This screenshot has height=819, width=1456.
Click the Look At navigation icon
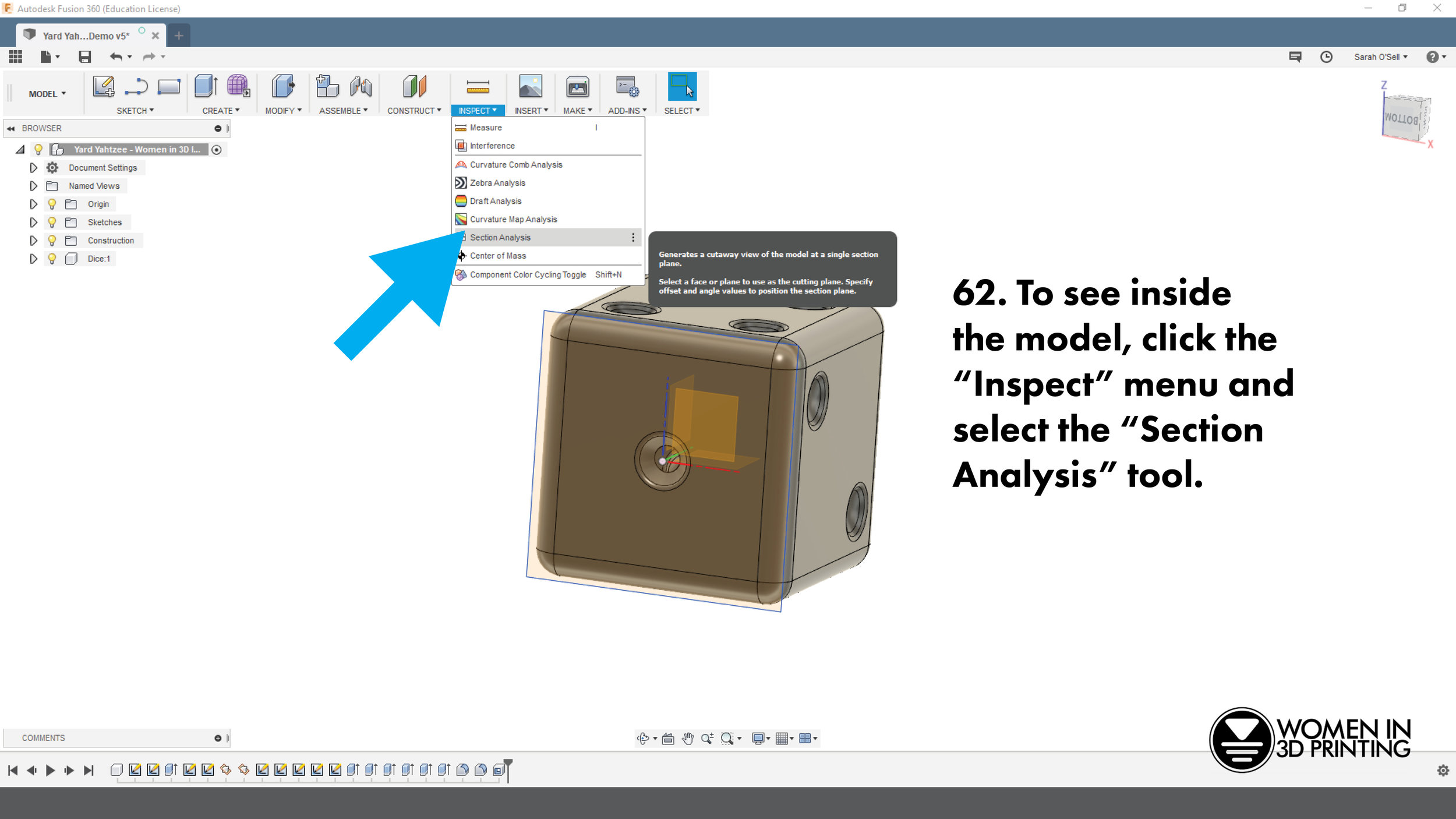pyautogui.click(x=668, y=739)
